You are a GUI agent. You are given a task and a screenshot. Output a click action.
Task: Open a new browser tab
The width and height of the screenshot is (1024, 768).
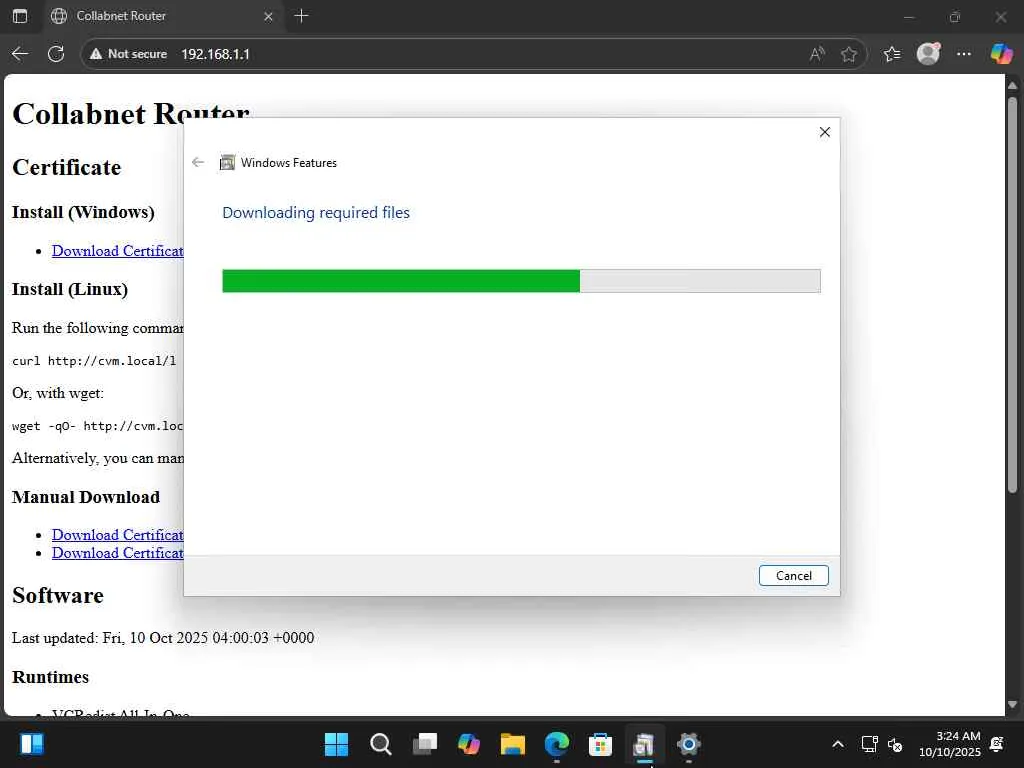pos(301,16)
